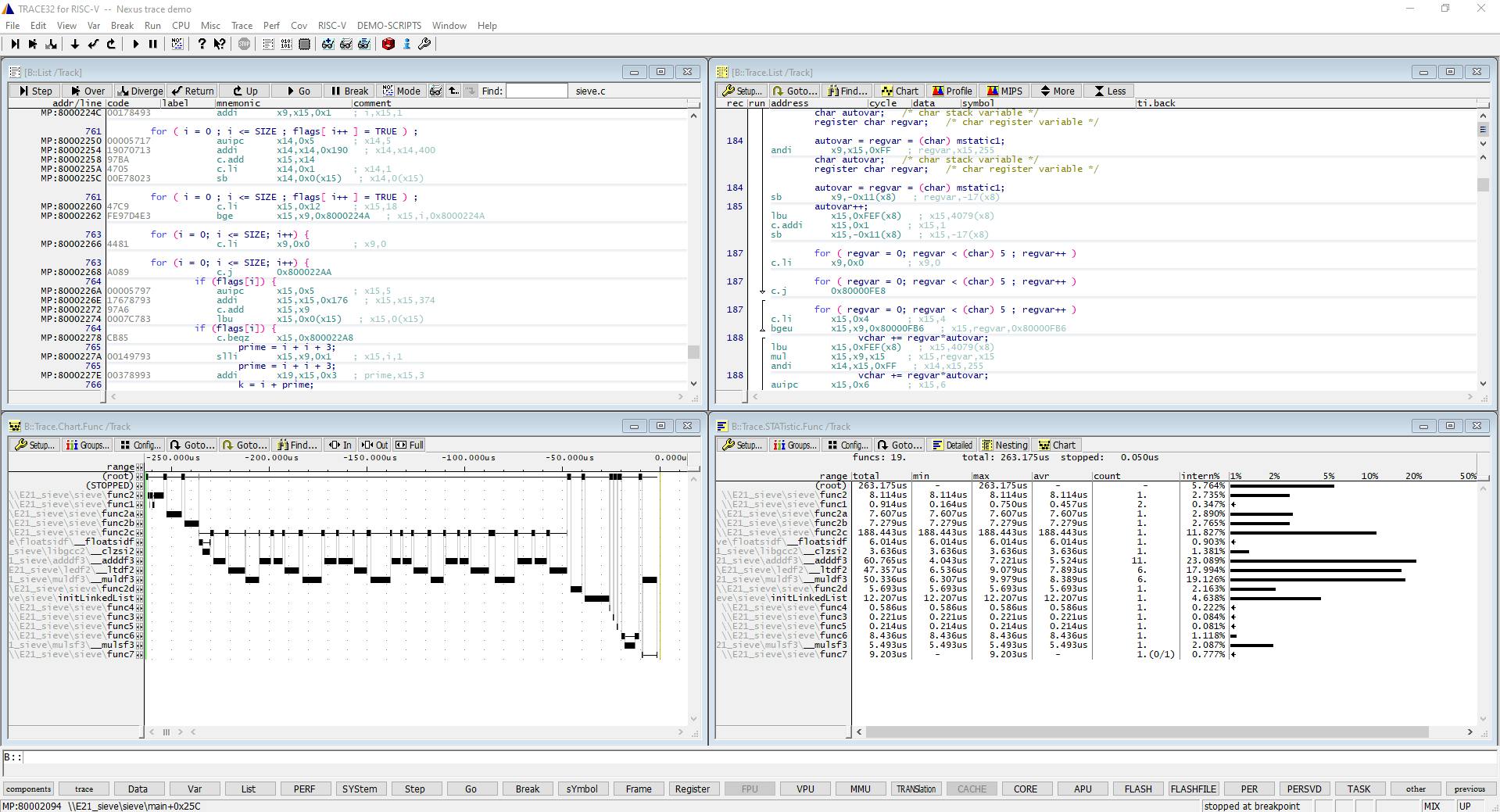Click the context help arrow-question icon
The height and width of the screenshot is (812, 1500).
pos(220,45)
